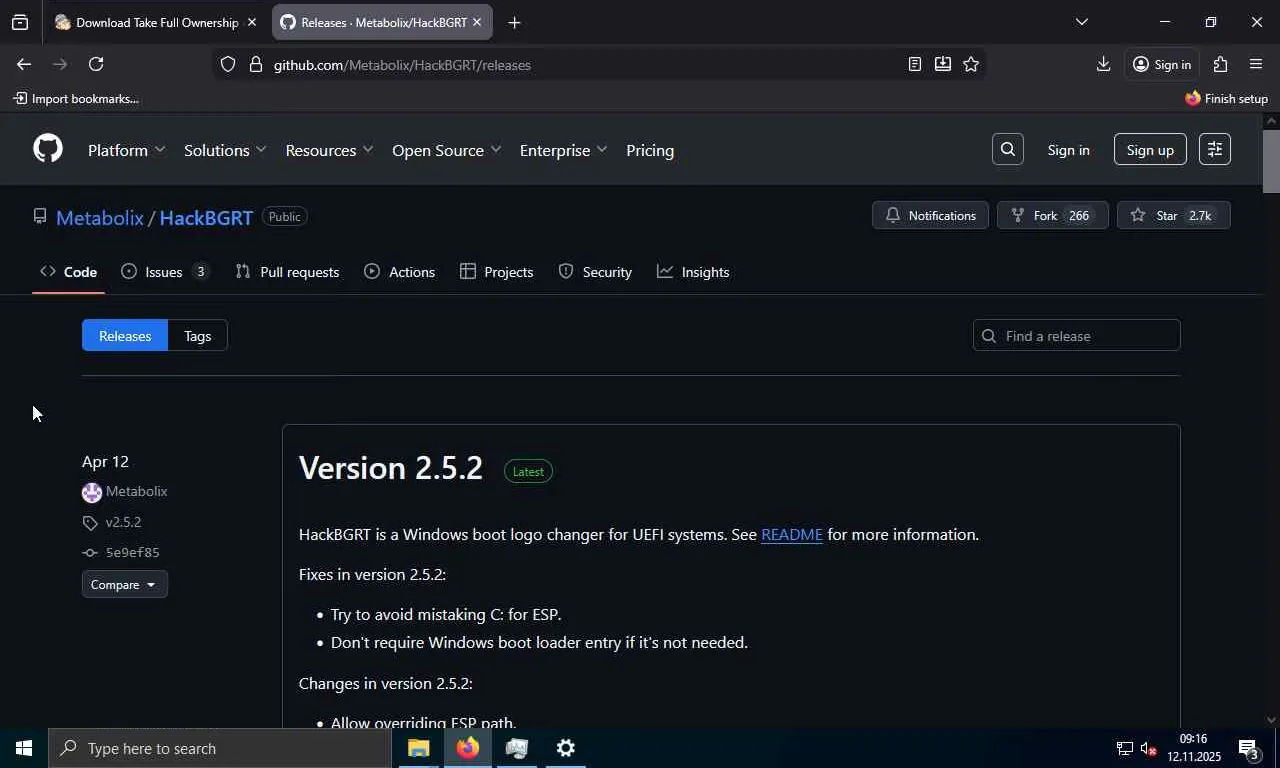Open the Firefox View tab-overview icon
The width and height of the screenshot is (1280, 768).
pos(20,22)
